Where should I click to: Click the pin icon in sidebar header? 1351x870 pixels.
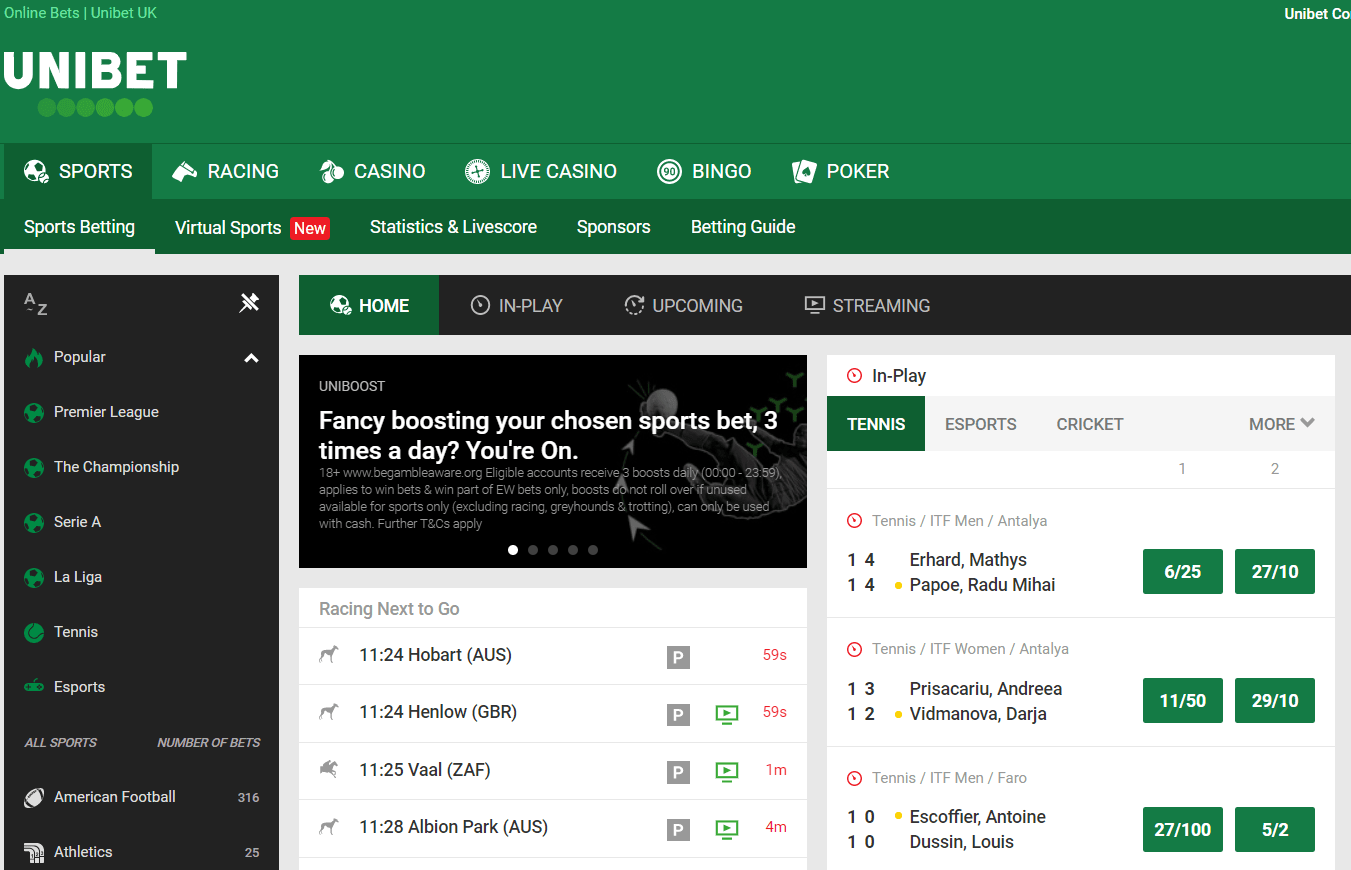click(x=249, y=303)
